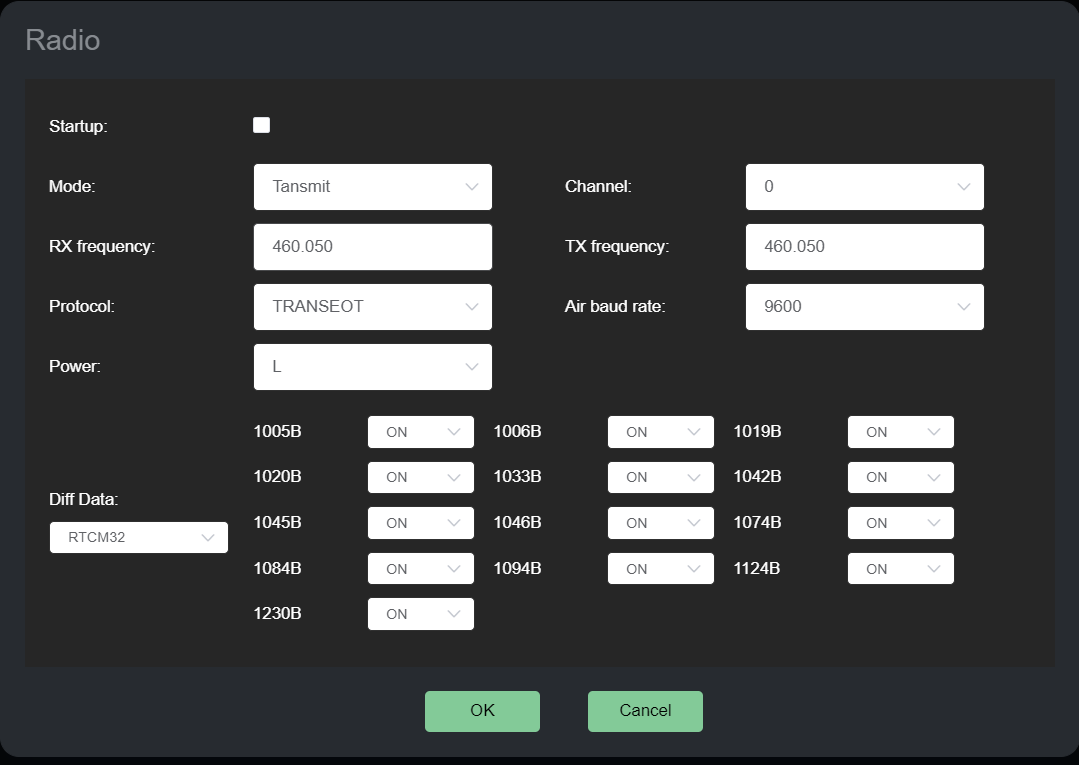
Task: Open the Mode dropdown showing Tansmit
Action: (x=372, y=187)
